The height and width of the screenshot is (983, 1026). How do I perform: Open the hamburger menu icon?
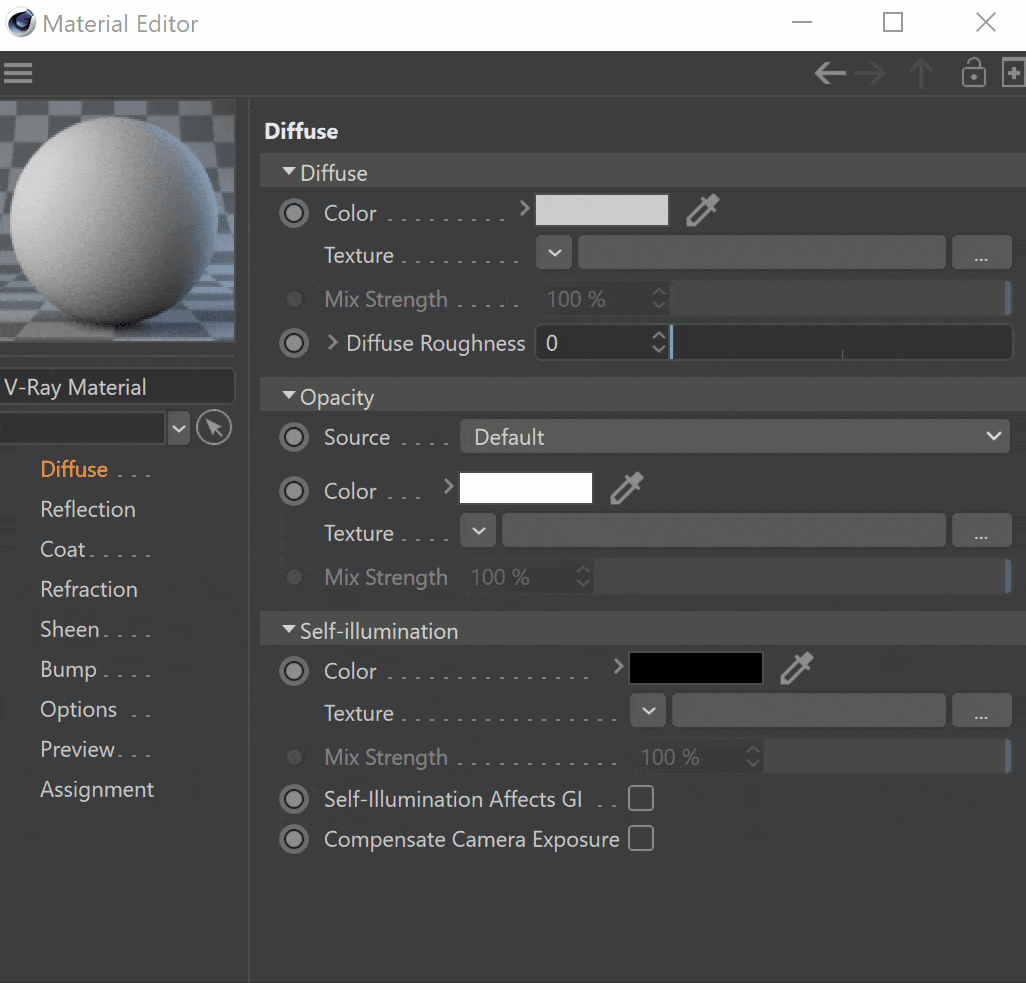pyautogui.click(x=18, y=73)
